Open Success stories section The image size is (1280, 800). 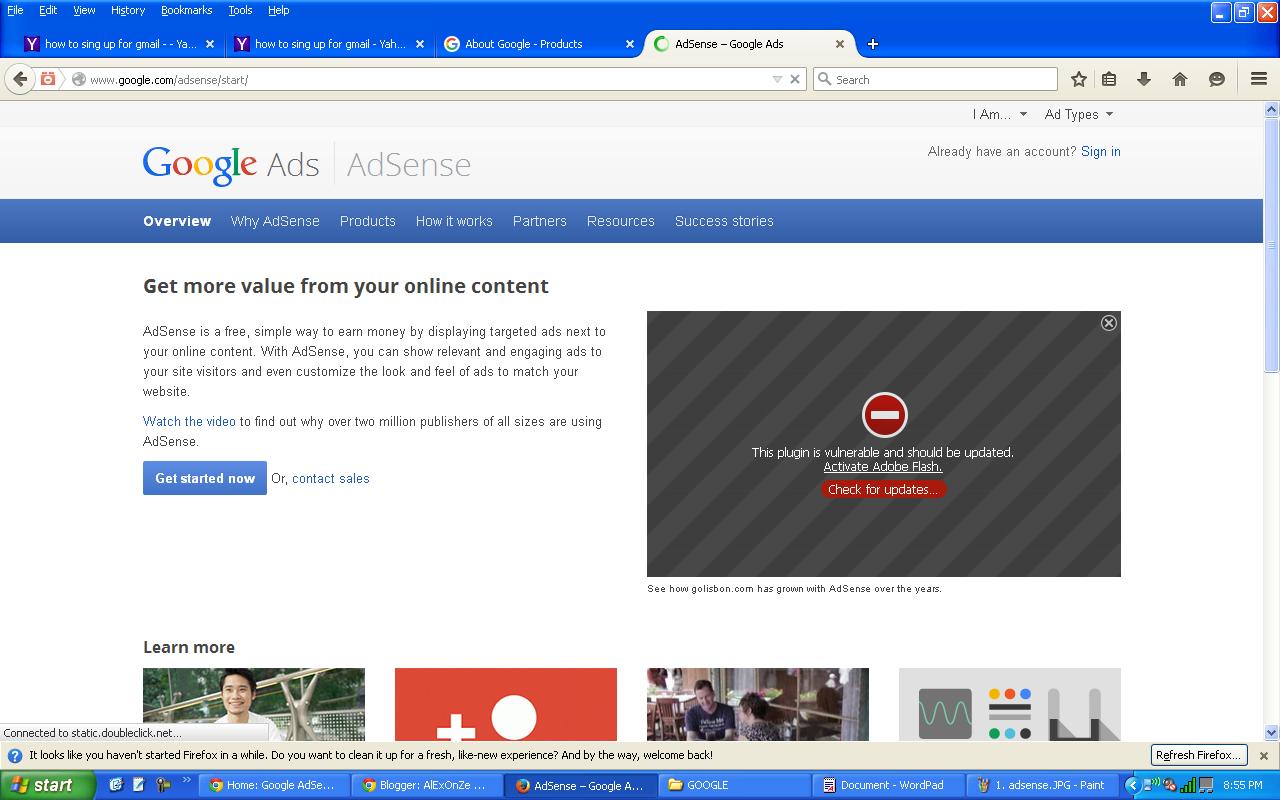click(724, 221)
